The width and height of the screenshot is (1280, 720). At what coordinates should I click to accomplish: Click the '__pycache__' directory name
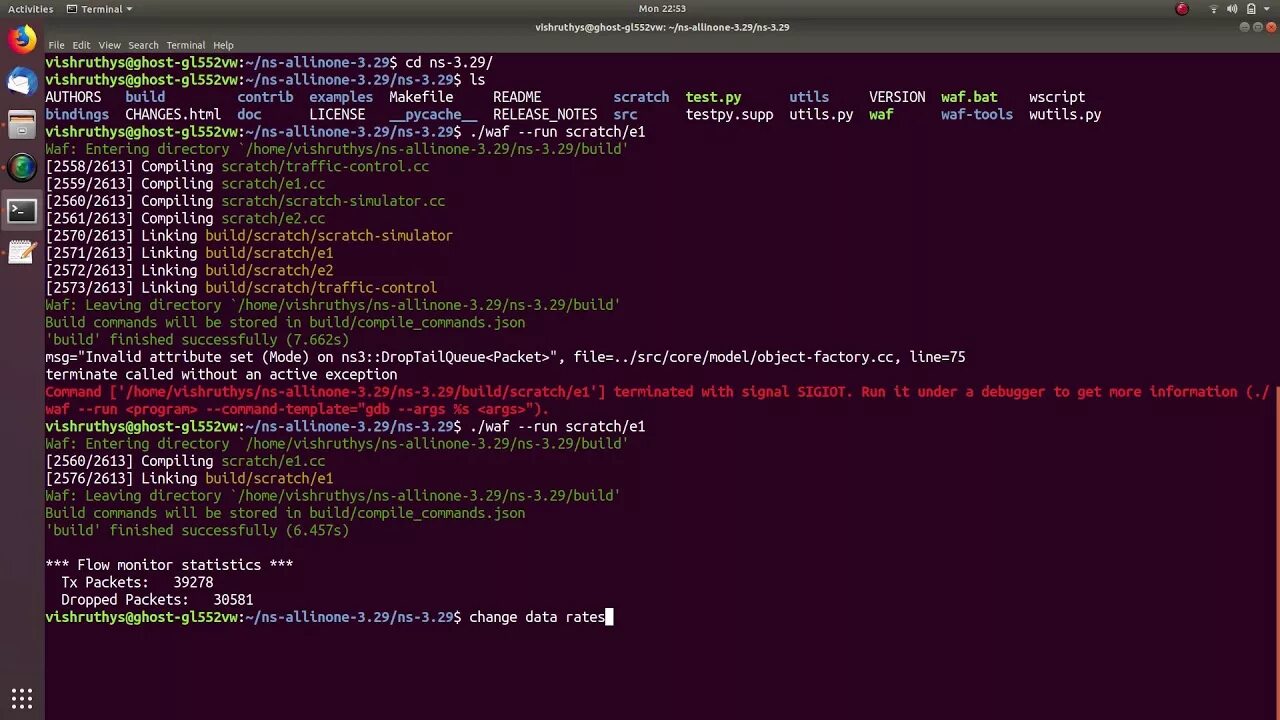tap(433, 114)
